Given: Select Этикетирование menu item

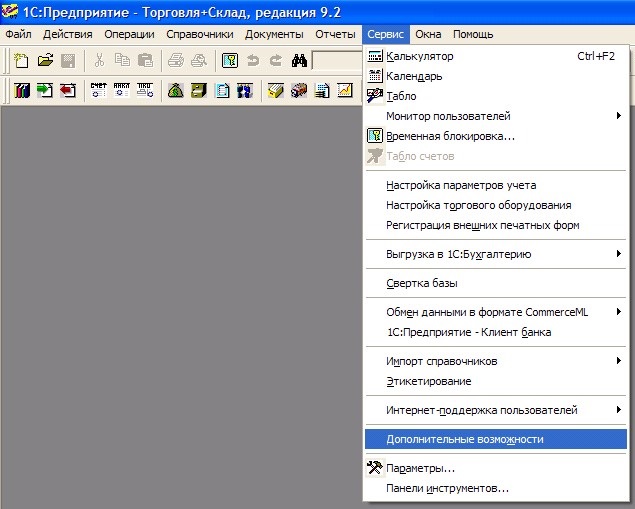Looking at the screenshot, I should pyautogui.click(x=496, y=381).
